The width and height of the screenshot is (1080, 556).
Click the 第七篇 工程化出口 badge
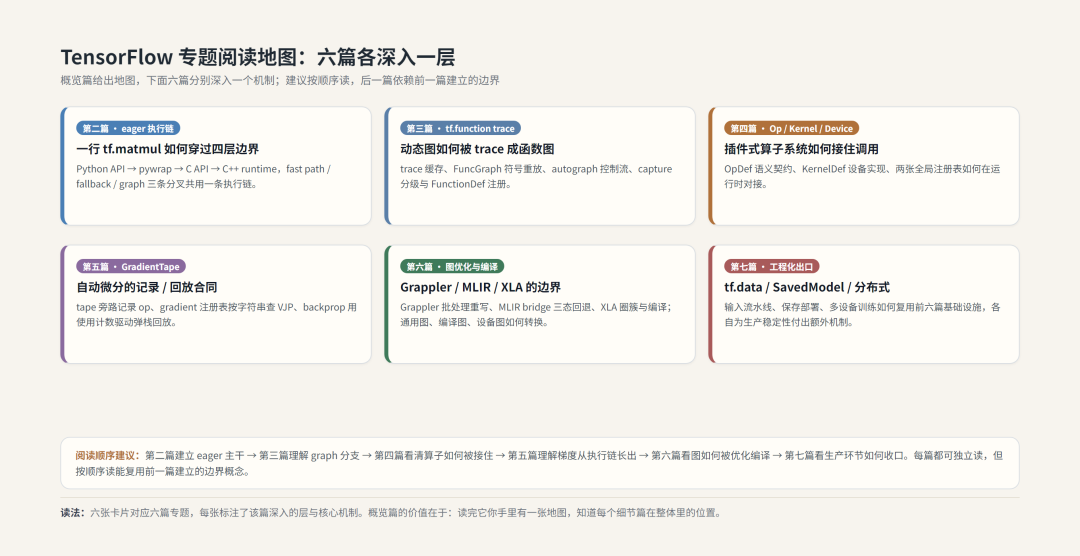coord(771,267)
